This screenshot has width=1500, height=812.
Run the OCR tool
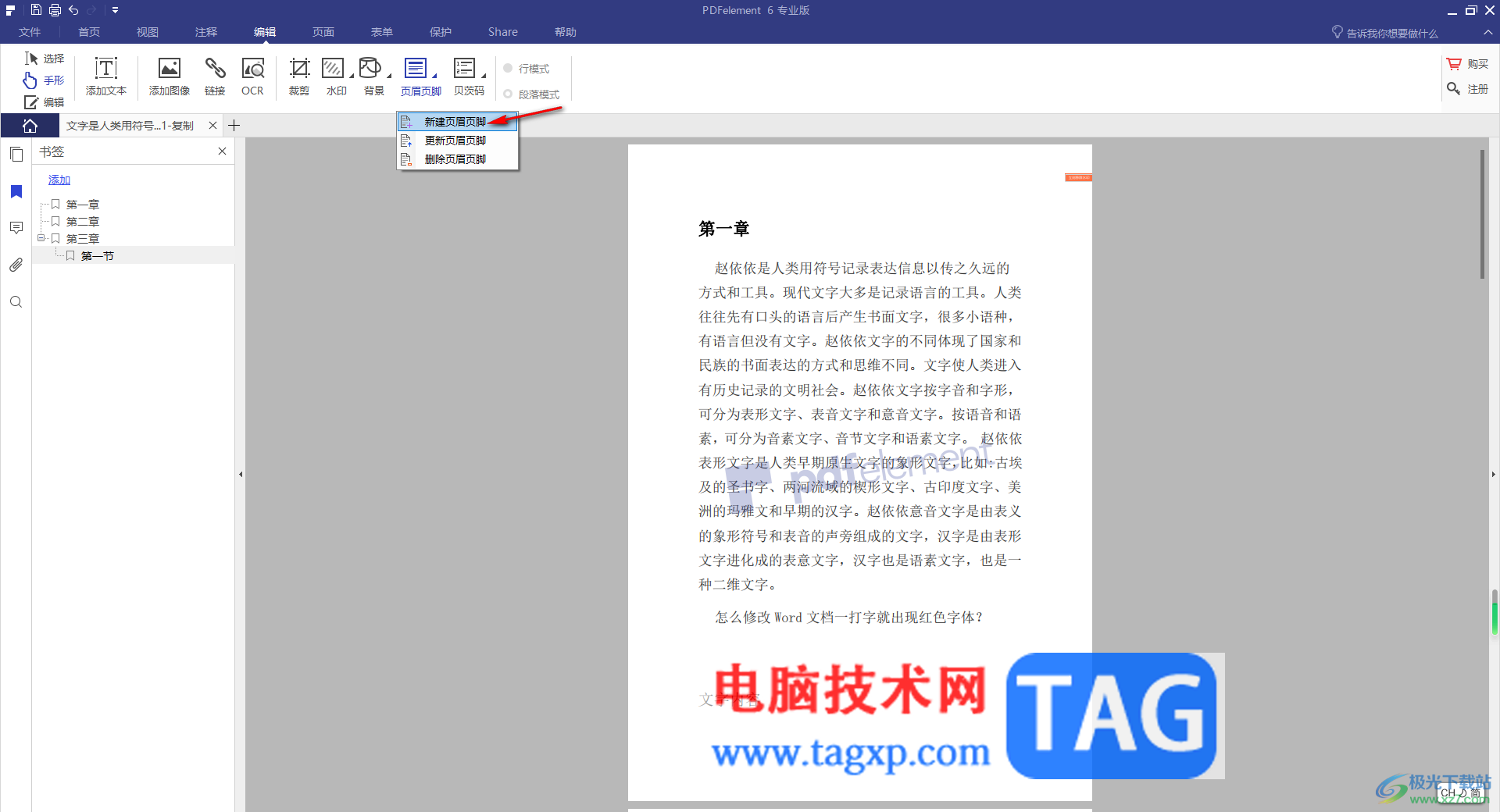252,77
